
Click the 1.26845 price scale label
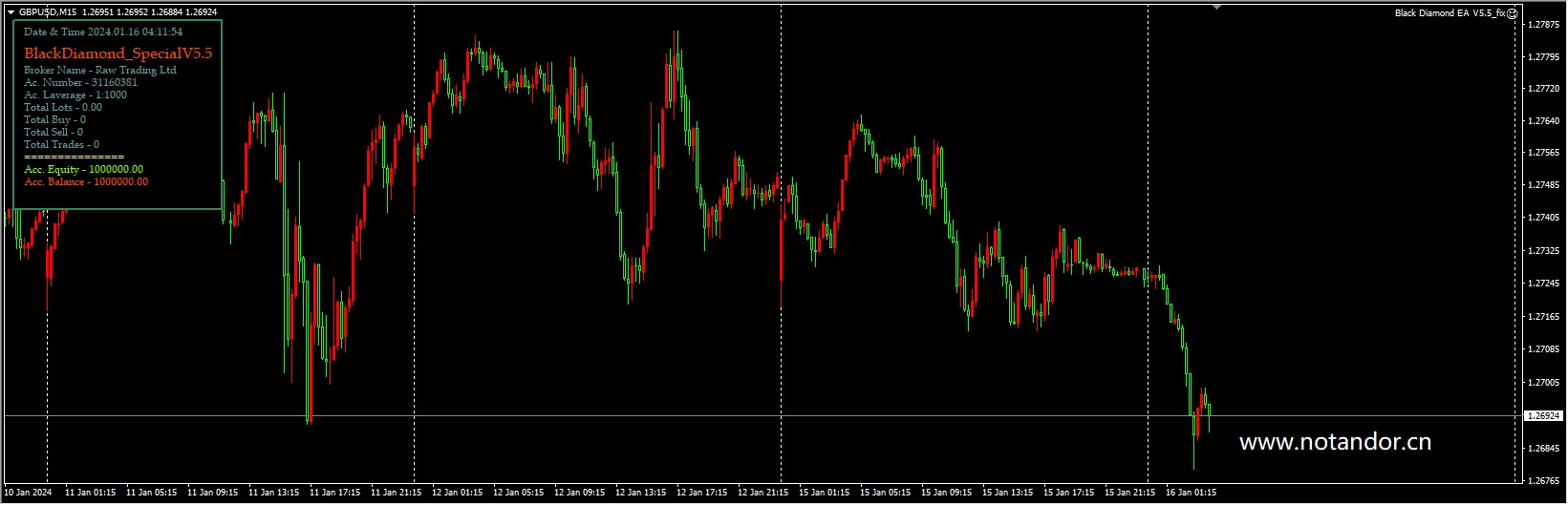tap(1544, 448)
